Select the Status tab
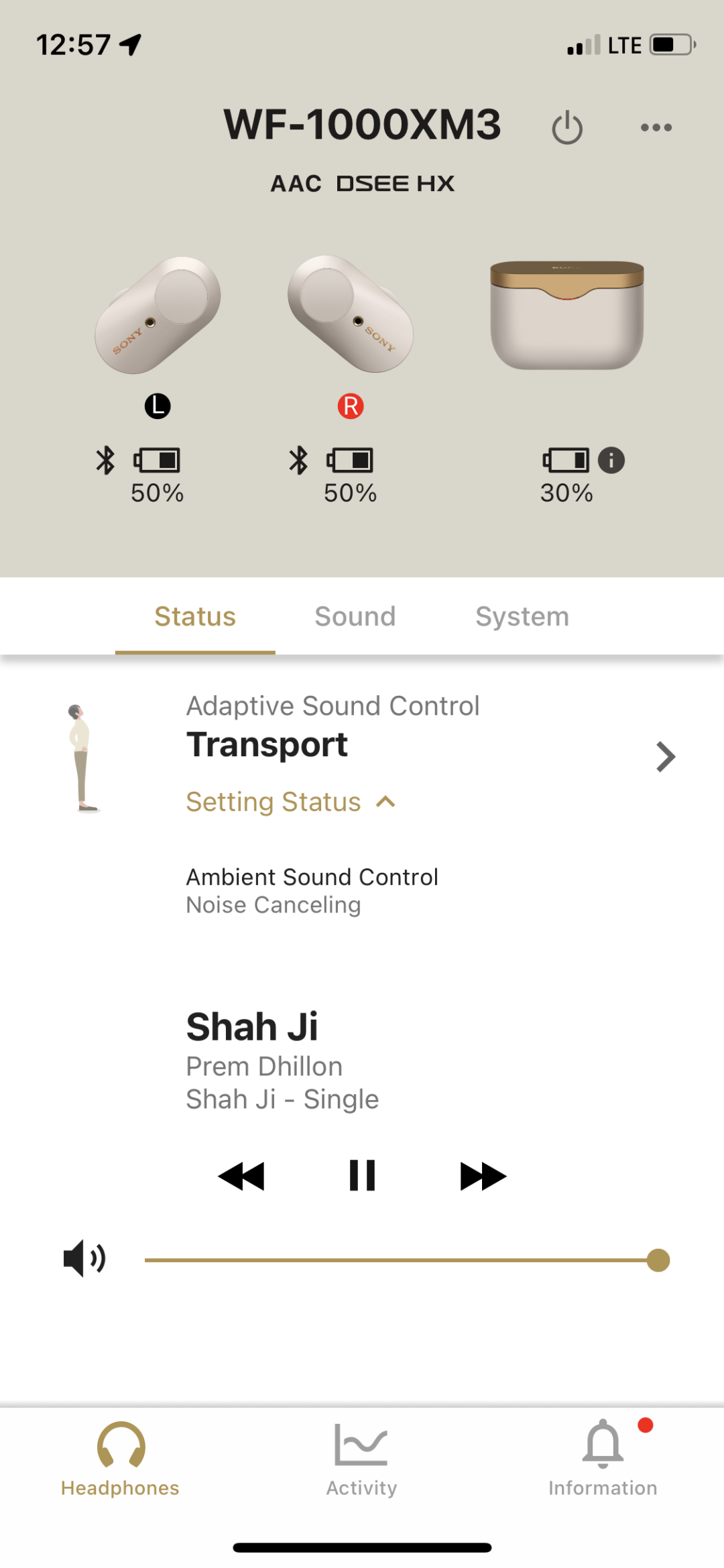The width and height of the screenshot is (724, 1568). [x=195, y=616]
